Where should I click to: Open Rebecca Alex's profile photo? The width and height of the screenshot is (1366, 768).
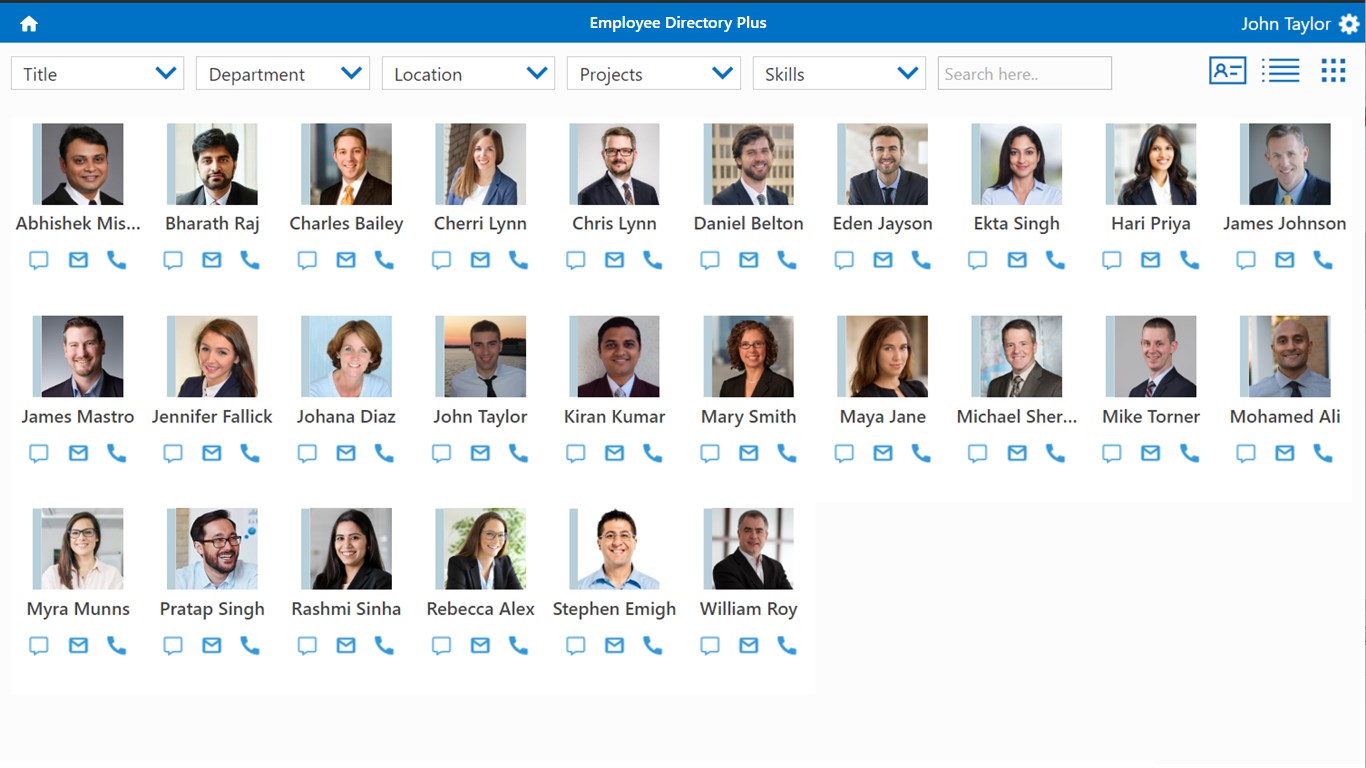point(480,549)
